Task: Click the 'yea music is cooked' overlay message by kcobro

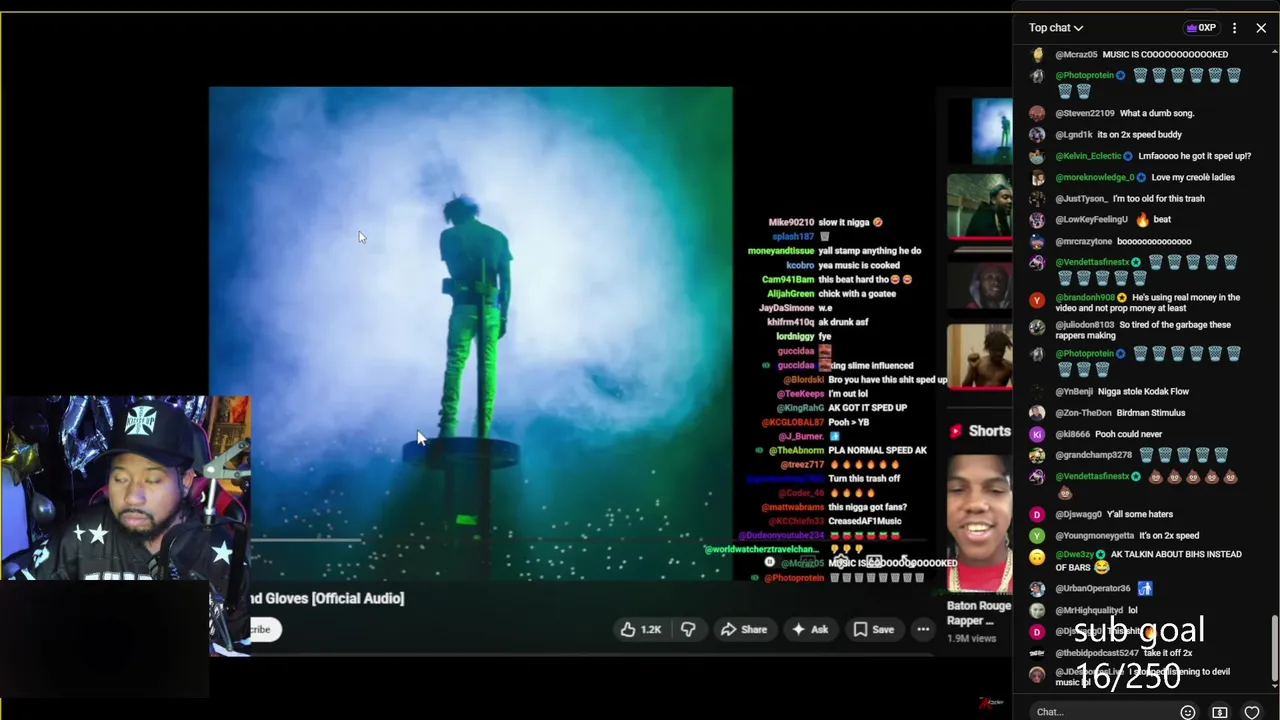Action: coord(859,265)
